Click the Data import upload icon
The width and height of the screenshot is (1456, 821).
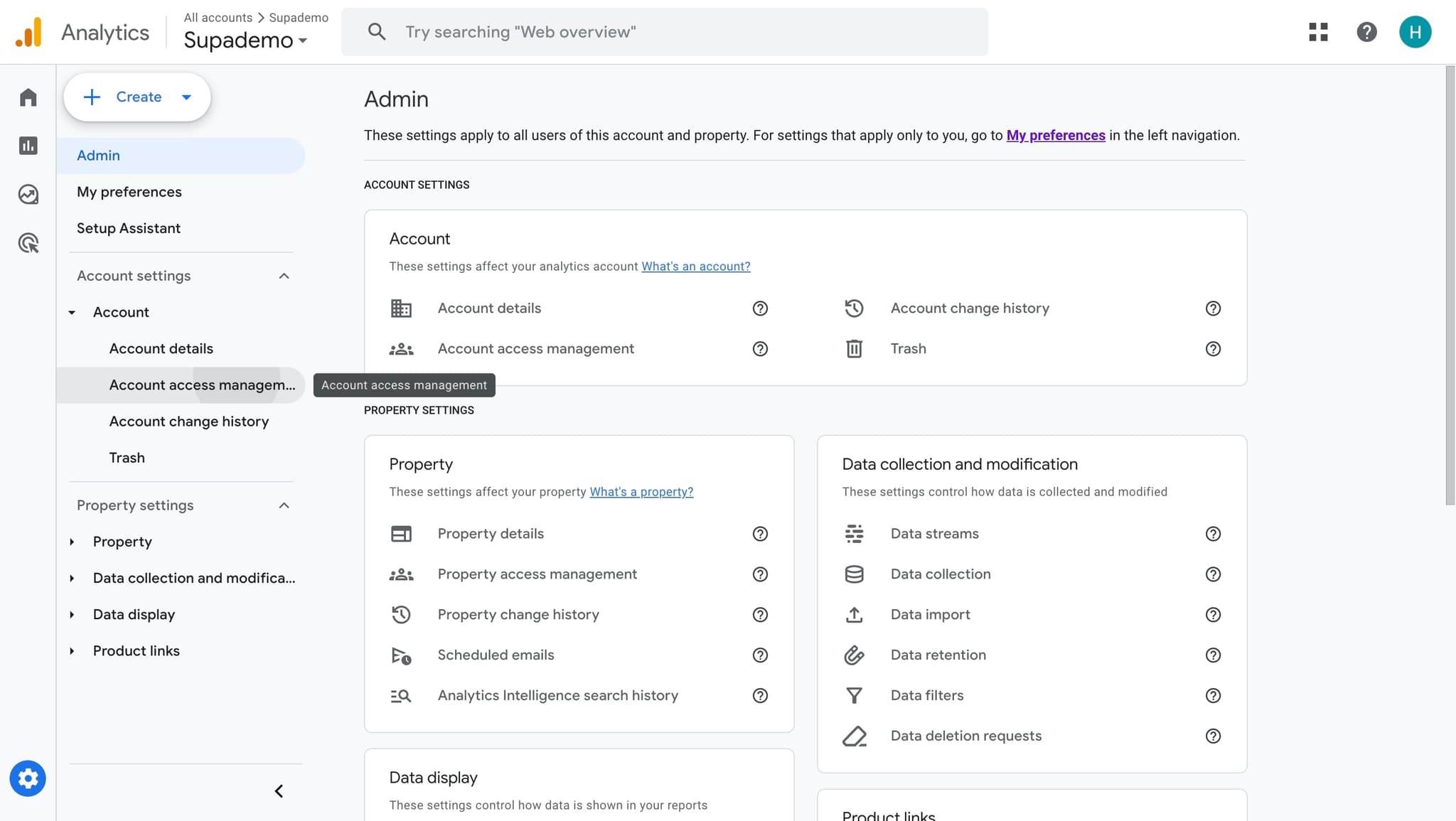[x=854, y=614]
